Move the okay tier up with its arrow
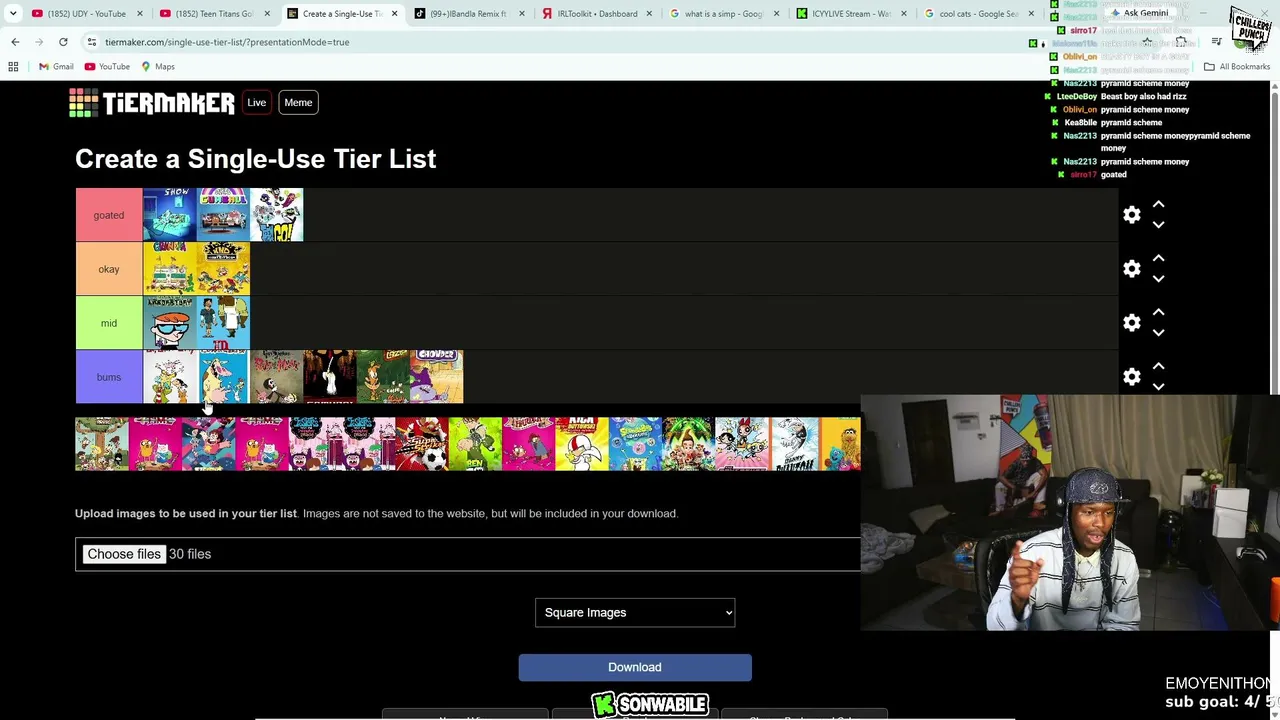 1158,258
